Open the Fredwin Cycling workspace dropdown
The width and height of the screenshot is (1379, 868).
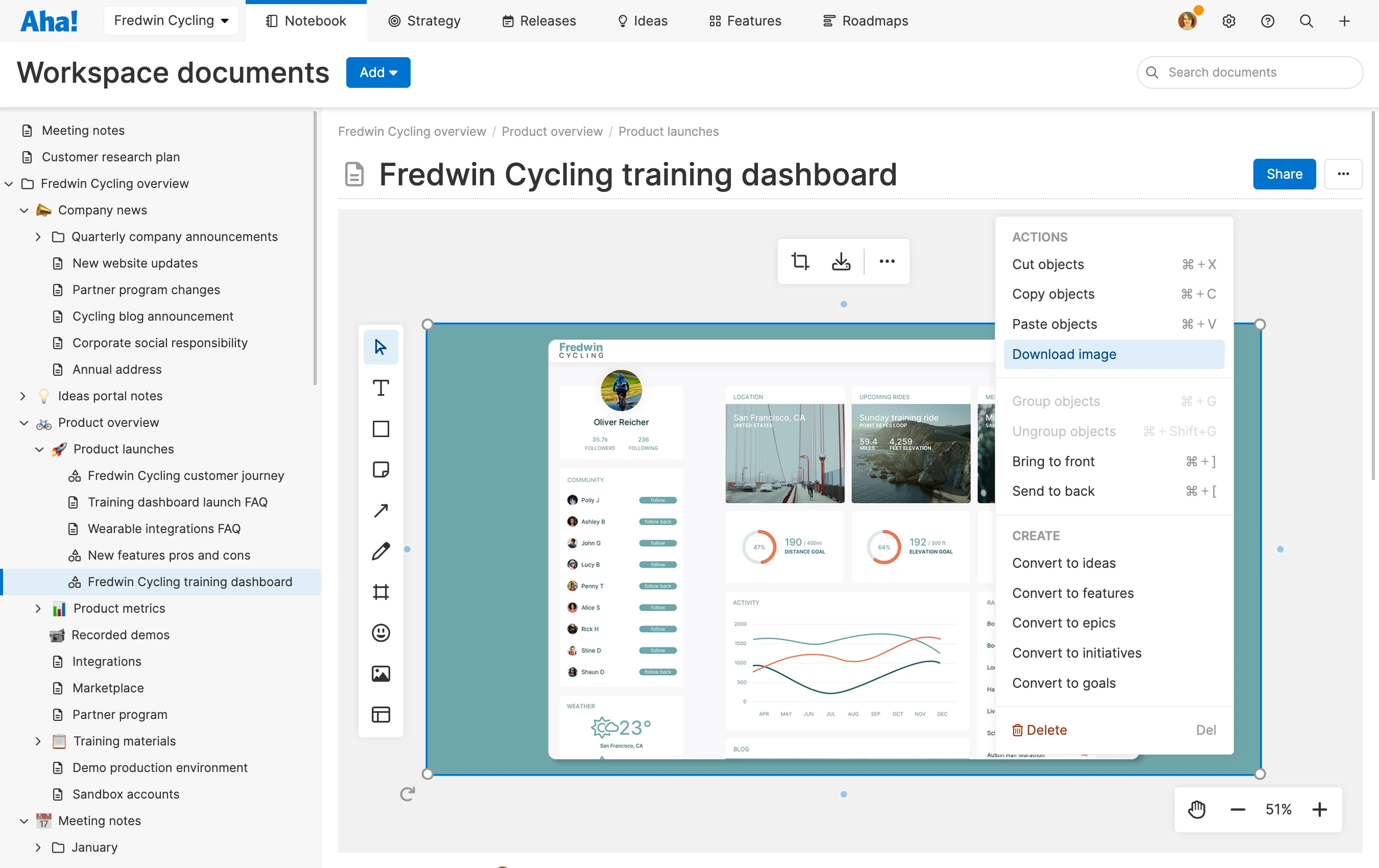[x=171, y=20]
